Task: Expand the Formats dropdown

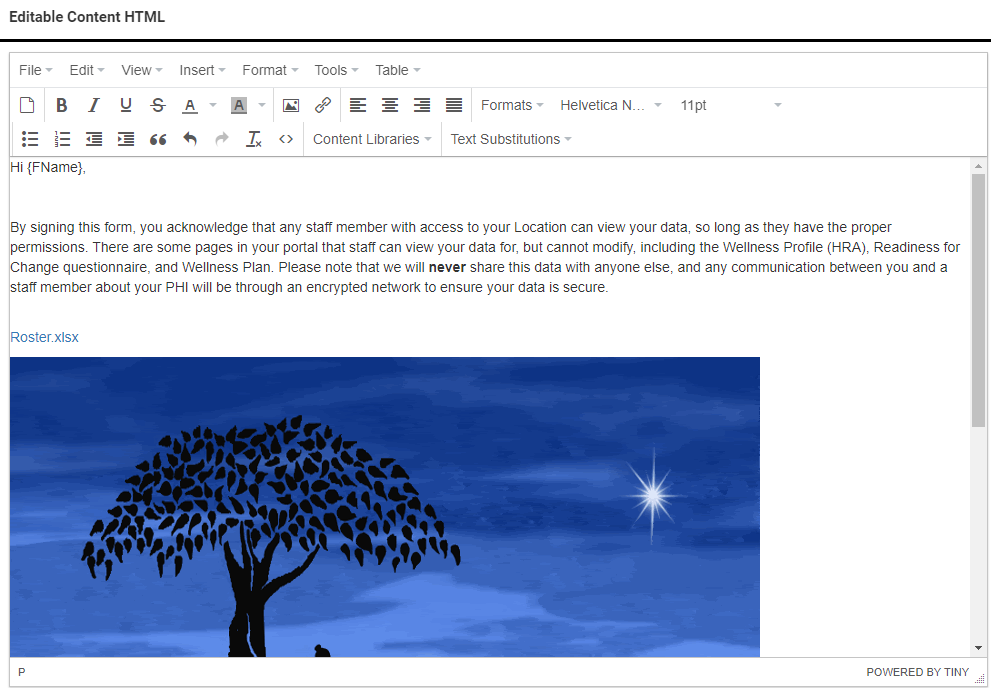Action: (x=512, y=105)
